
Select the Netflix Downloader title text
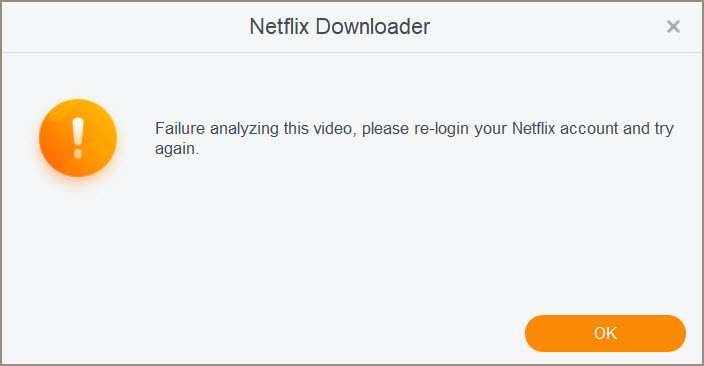(339, 26)
